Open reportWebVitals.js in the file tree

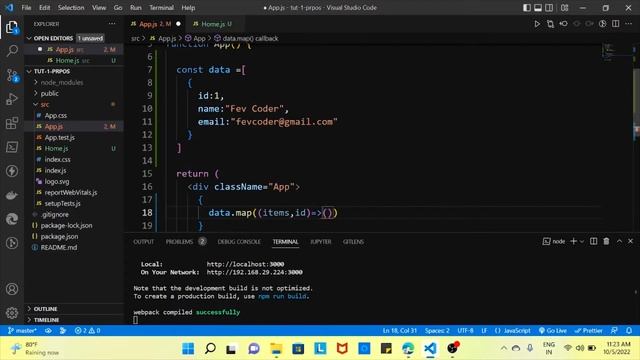click(x=71, y=192)
